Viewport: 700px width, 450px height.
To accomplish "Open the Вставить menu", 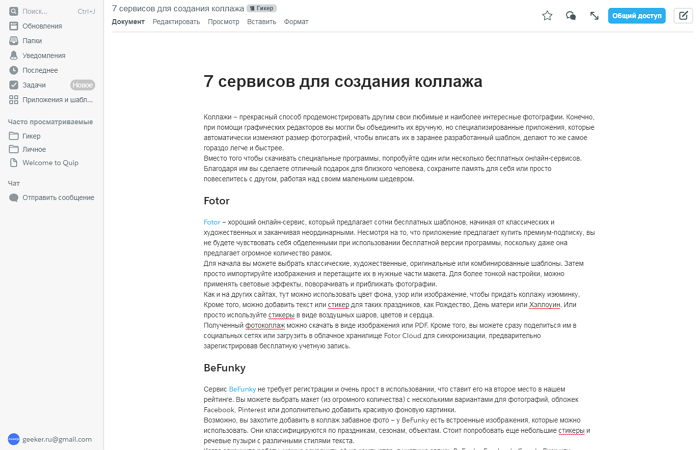I will point(261,21).
